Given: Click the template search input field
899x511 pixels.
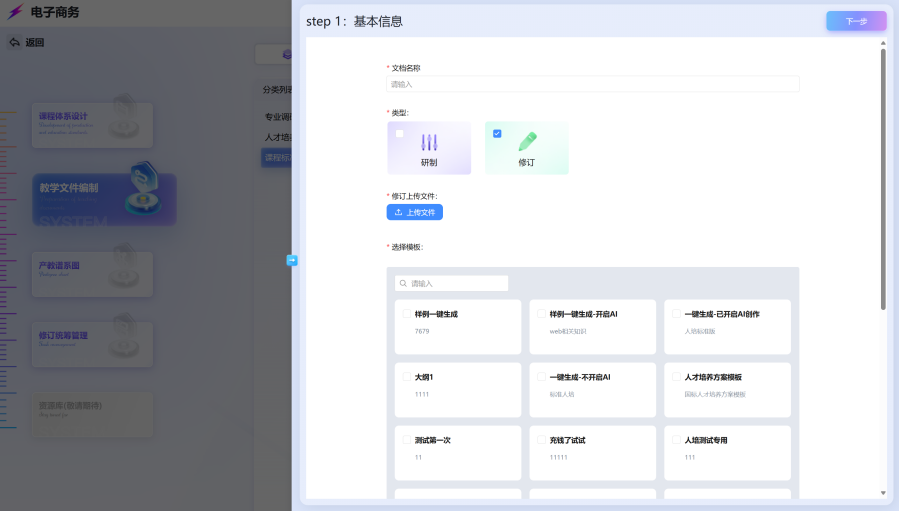Looking at the screenshot, I should [451, 283].
